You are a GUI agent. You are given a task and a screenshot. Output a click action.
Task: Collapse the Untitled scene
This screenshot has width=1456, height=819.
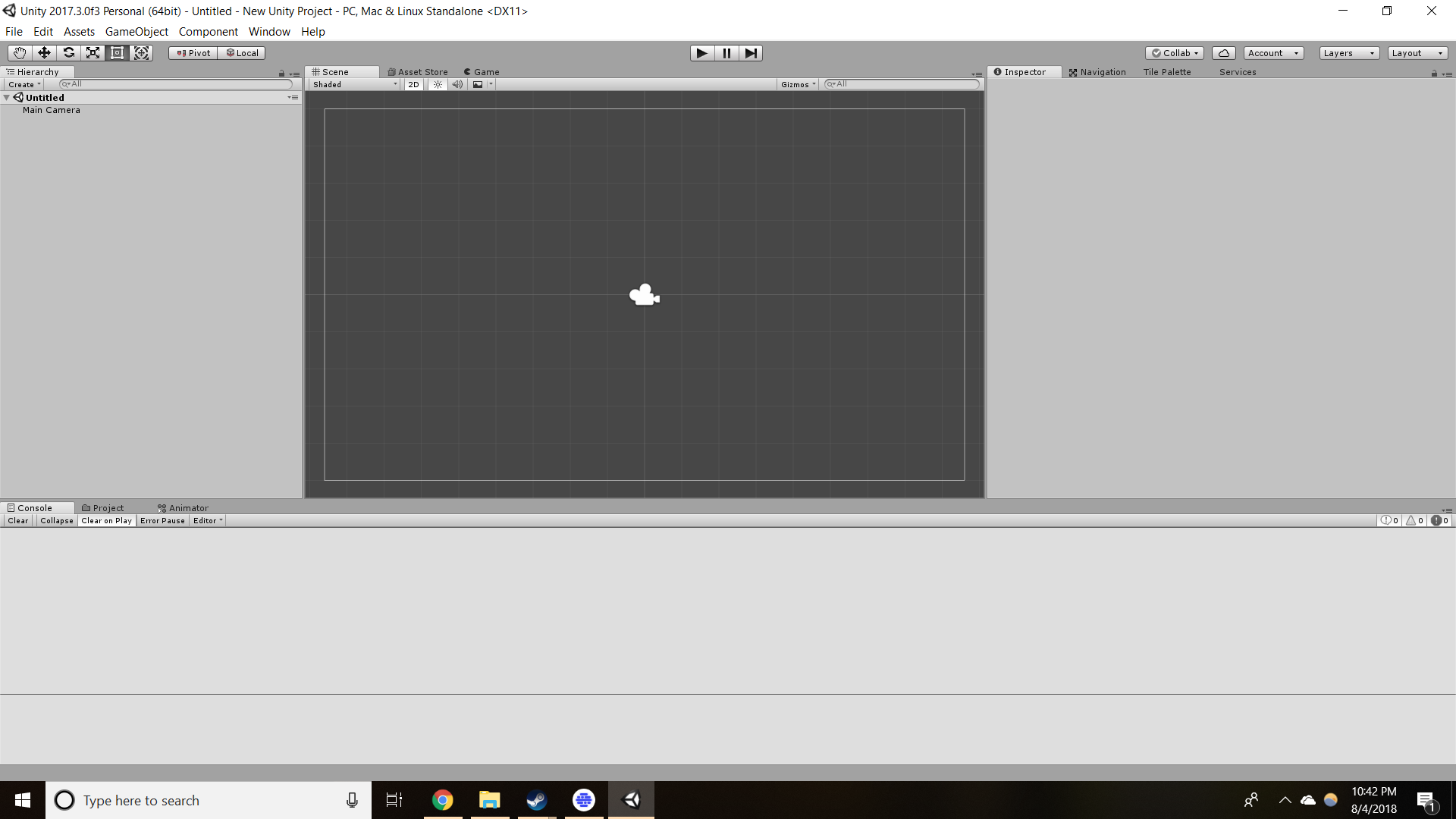(7, 98)
